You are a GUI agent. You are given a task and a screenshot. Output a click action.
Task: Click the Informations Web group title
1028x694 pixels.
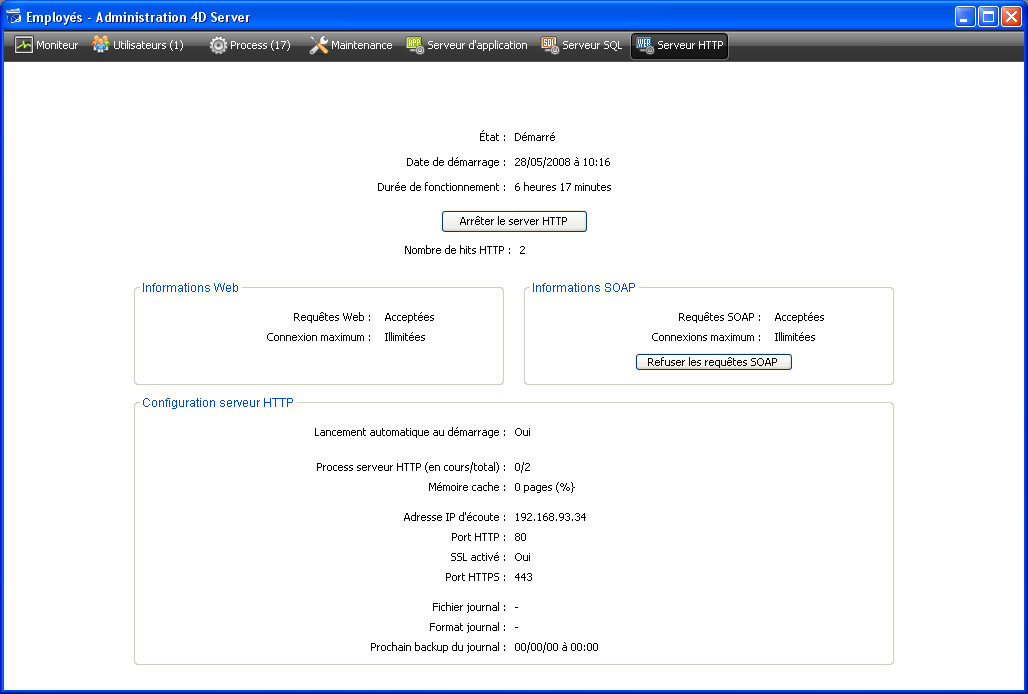(190, 288)
